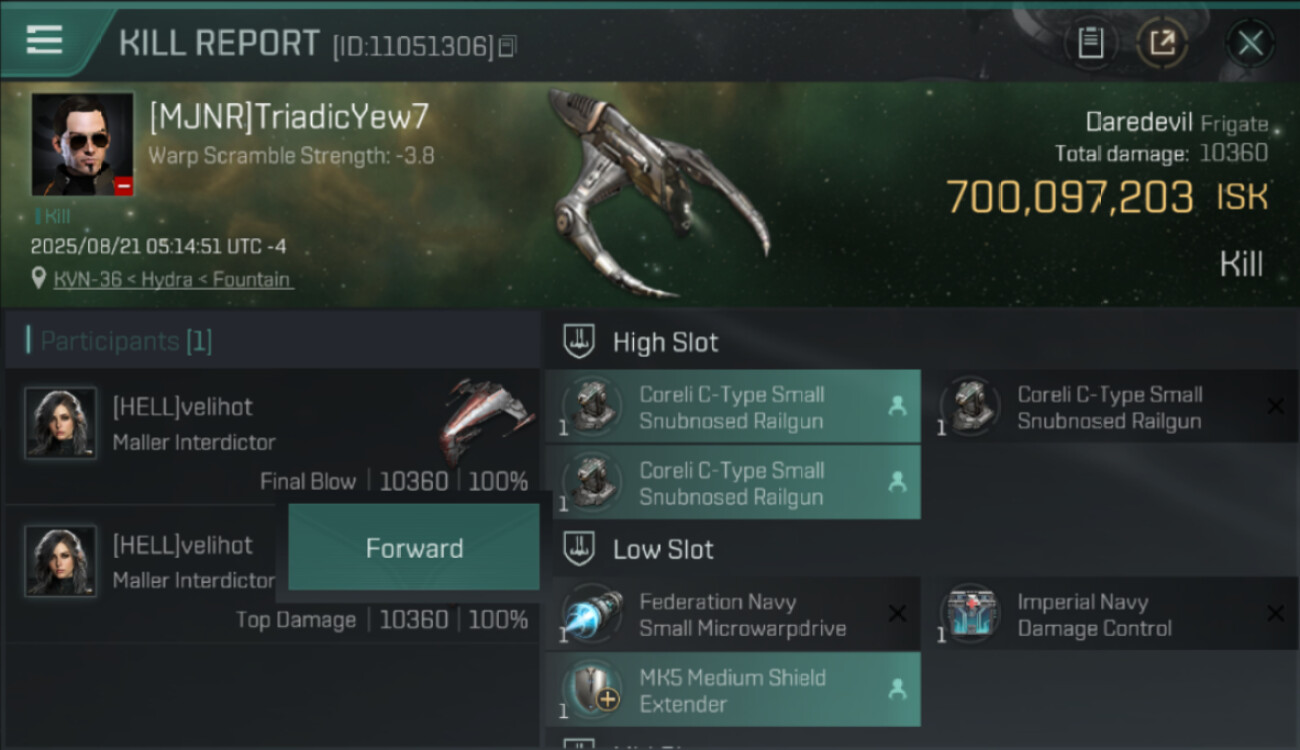Click the Maller Interdictor ship icon
This screenshot has width=1300, height=750.
click(x=486, y=419)
